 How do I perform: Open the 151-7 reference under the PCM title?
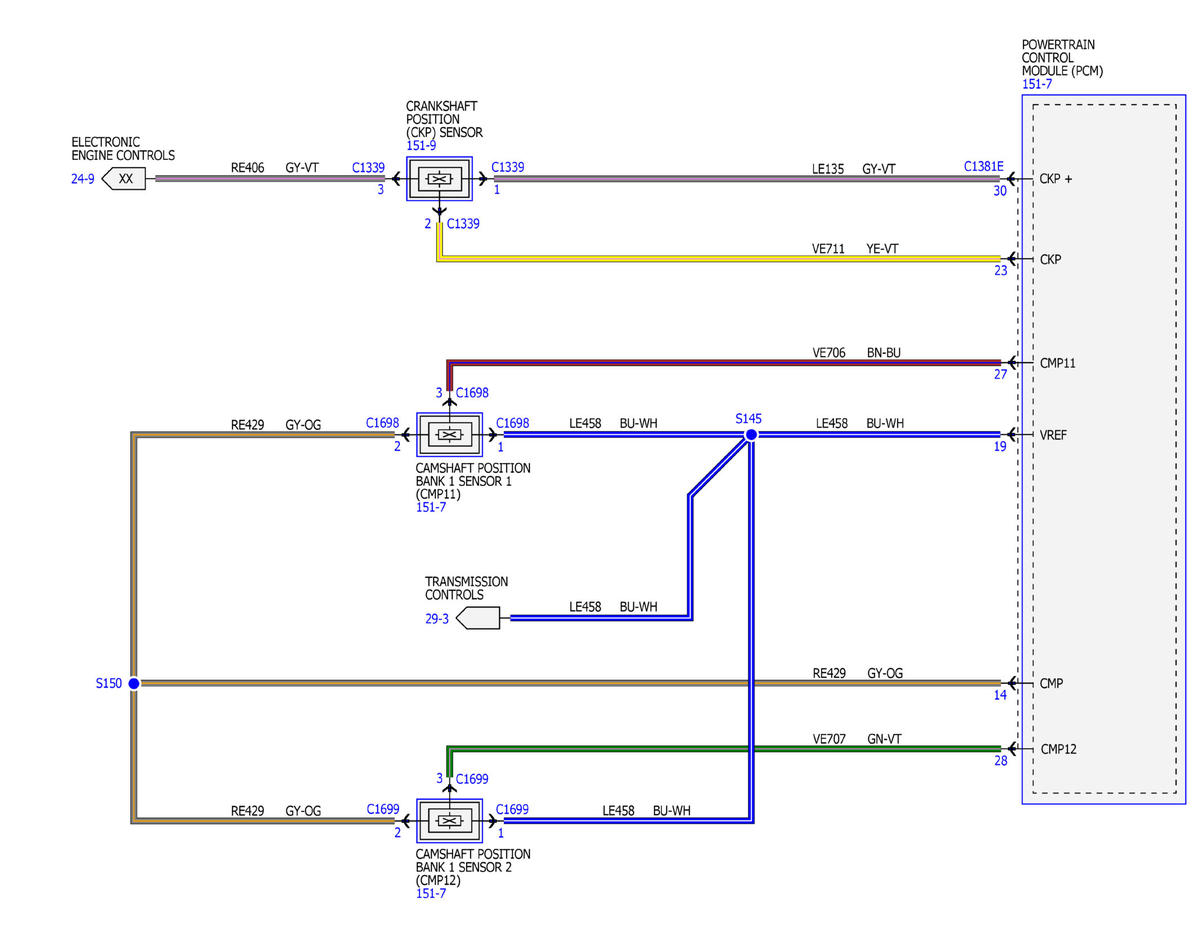[x=1036, y=85]
